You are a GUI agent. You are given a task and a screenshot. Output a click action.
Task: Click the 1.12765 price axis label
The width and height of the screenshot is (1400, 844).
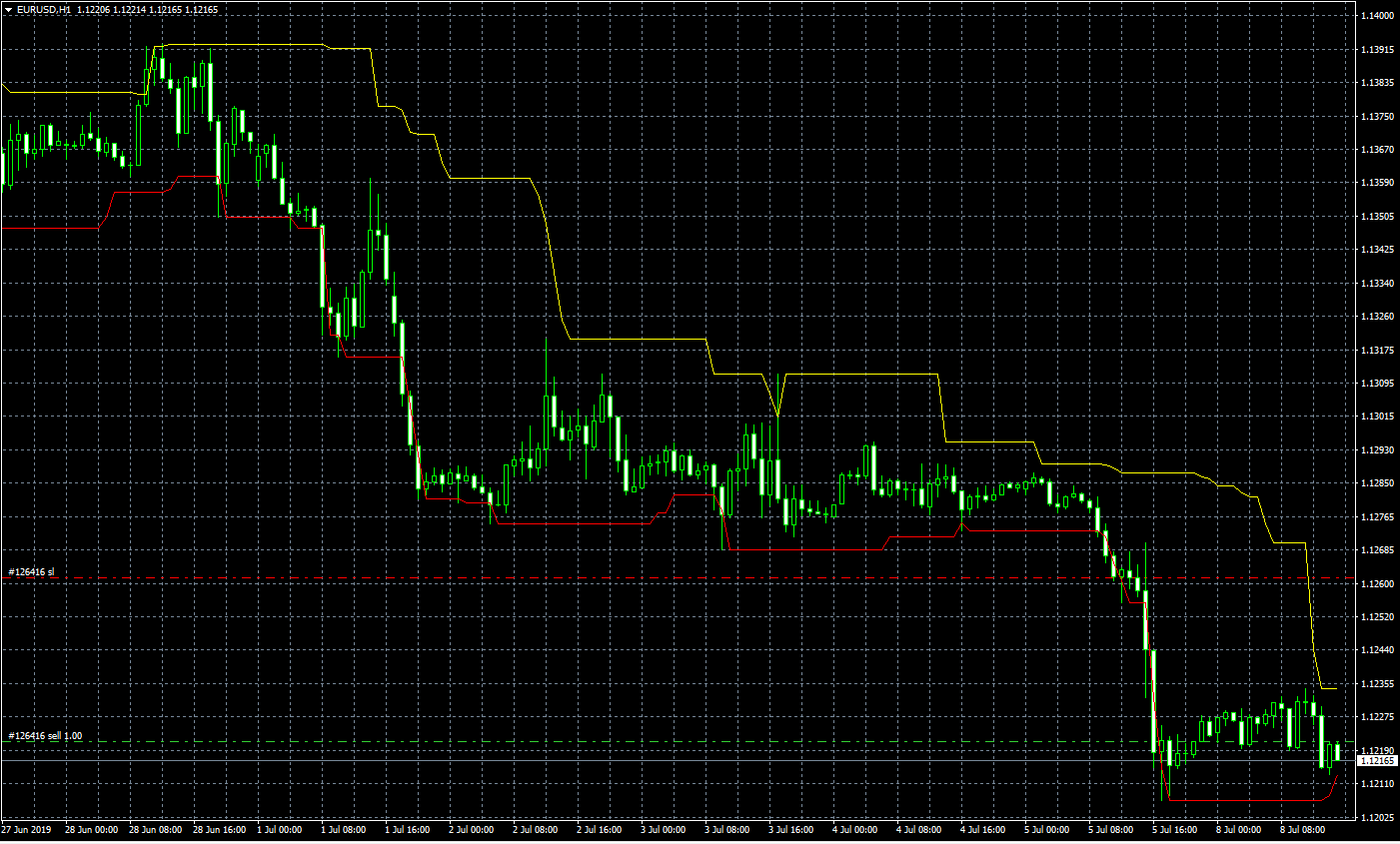coord(1377,517)
